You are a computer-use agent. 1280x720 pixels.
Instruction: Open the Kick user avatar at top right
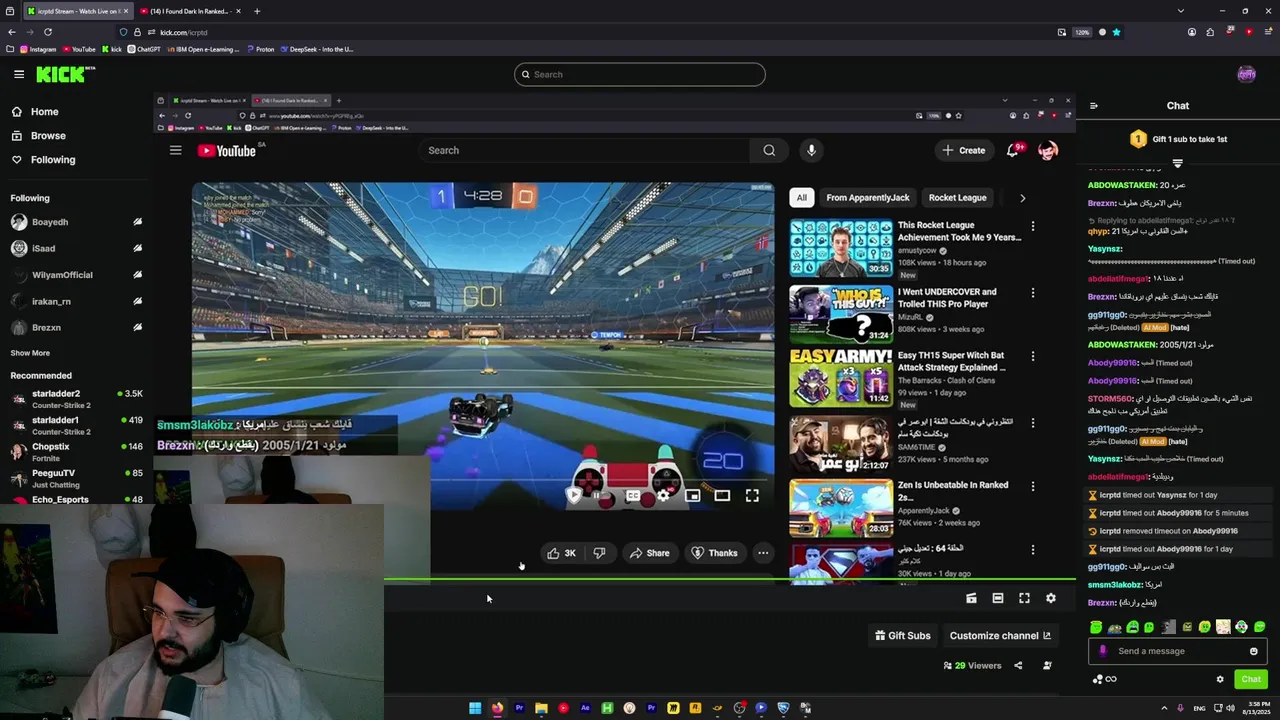1246,74
